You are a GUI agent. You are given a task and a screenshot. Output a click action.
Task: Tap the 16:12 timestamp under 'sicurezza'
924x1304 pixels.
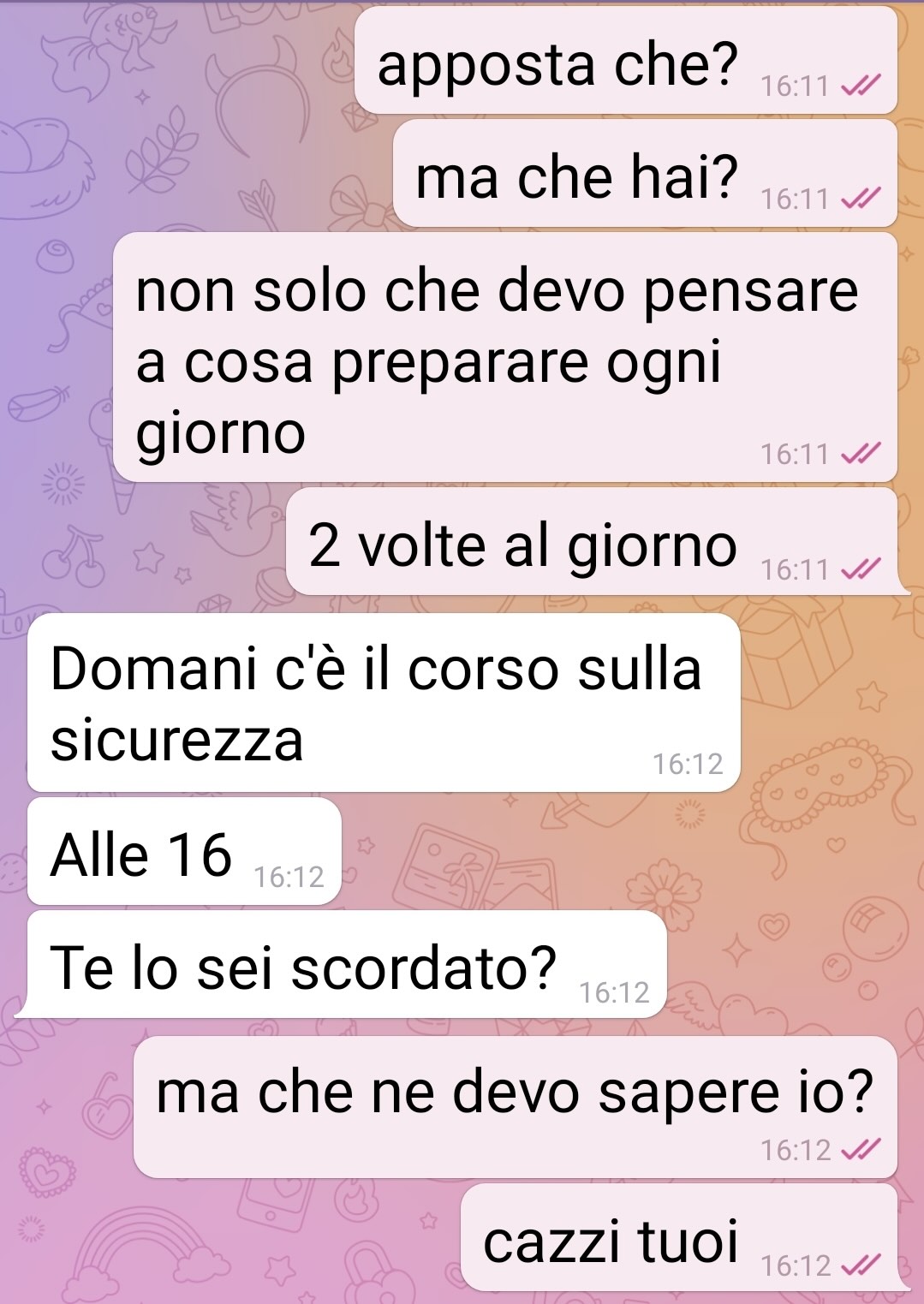688,764
